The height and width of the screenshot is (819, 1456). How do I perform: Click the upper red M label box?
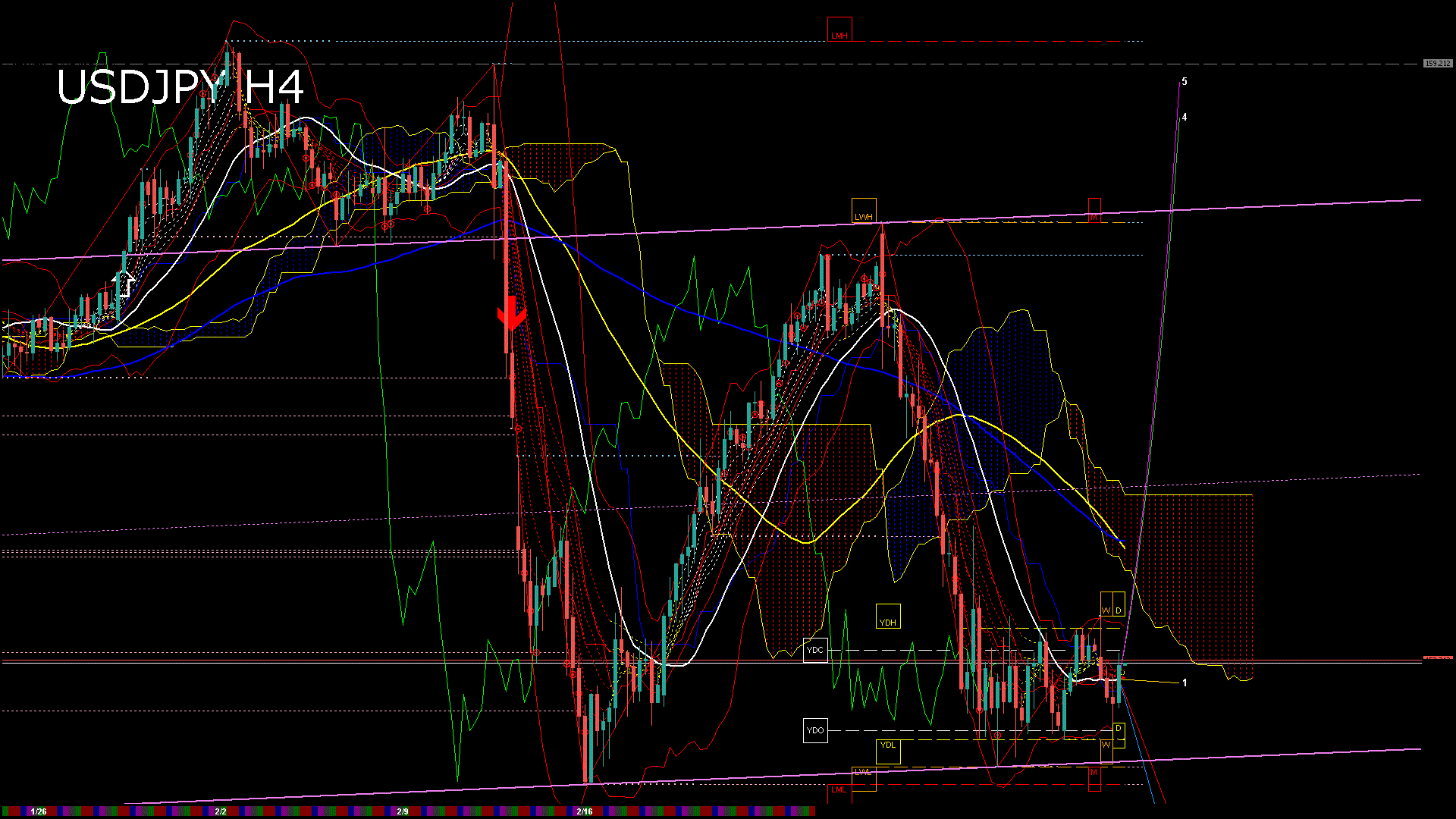click(x=1094, y=211)
